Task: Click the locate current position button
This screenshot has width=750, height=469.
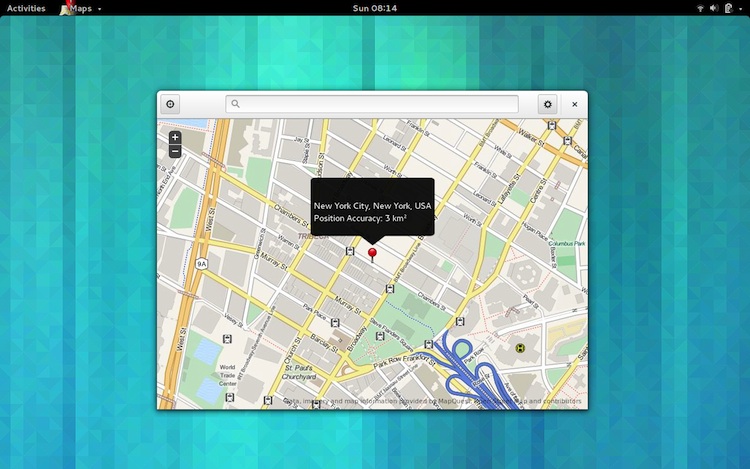Action: 170,104
